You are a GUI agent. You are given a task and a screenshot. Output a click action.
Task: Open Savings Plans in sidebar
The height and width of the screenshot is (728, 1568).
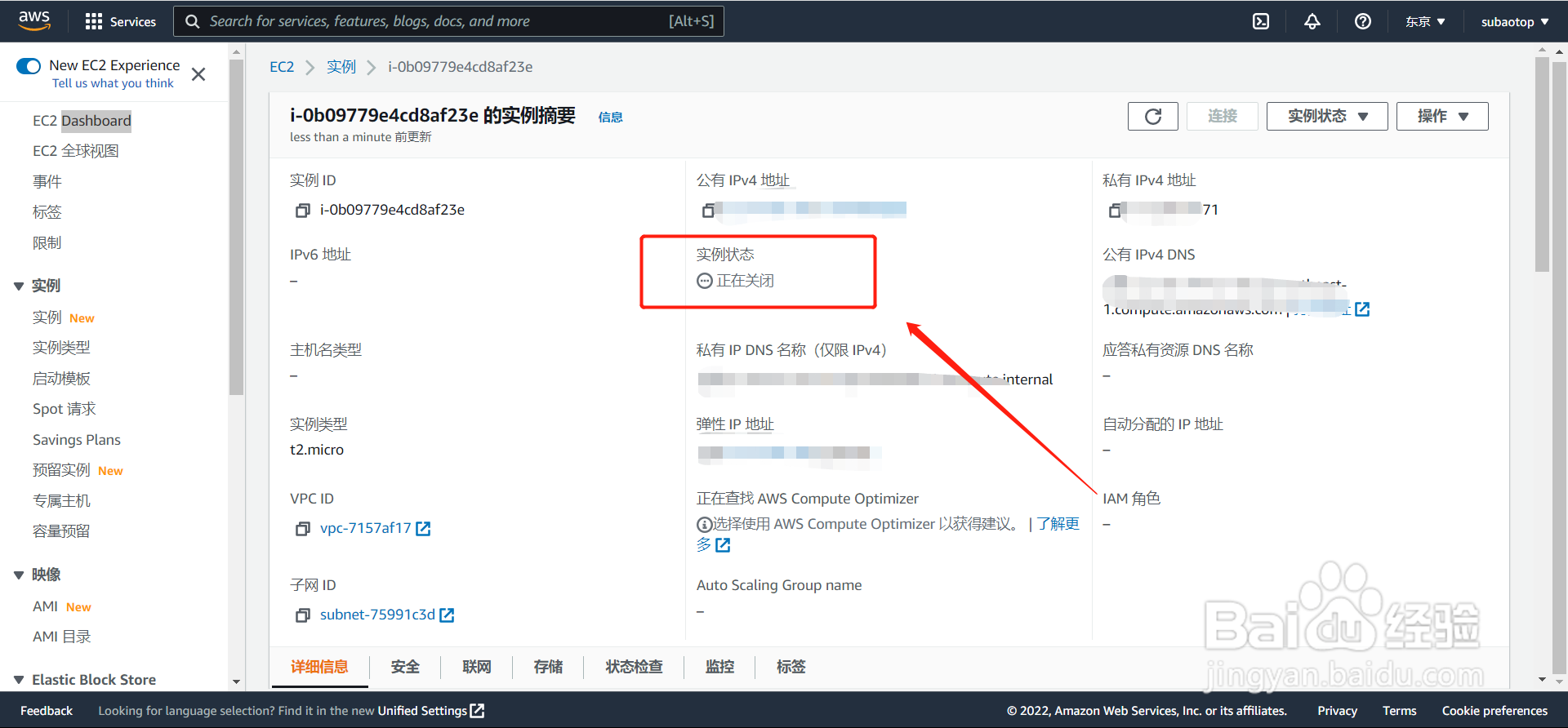pos(77,440)
